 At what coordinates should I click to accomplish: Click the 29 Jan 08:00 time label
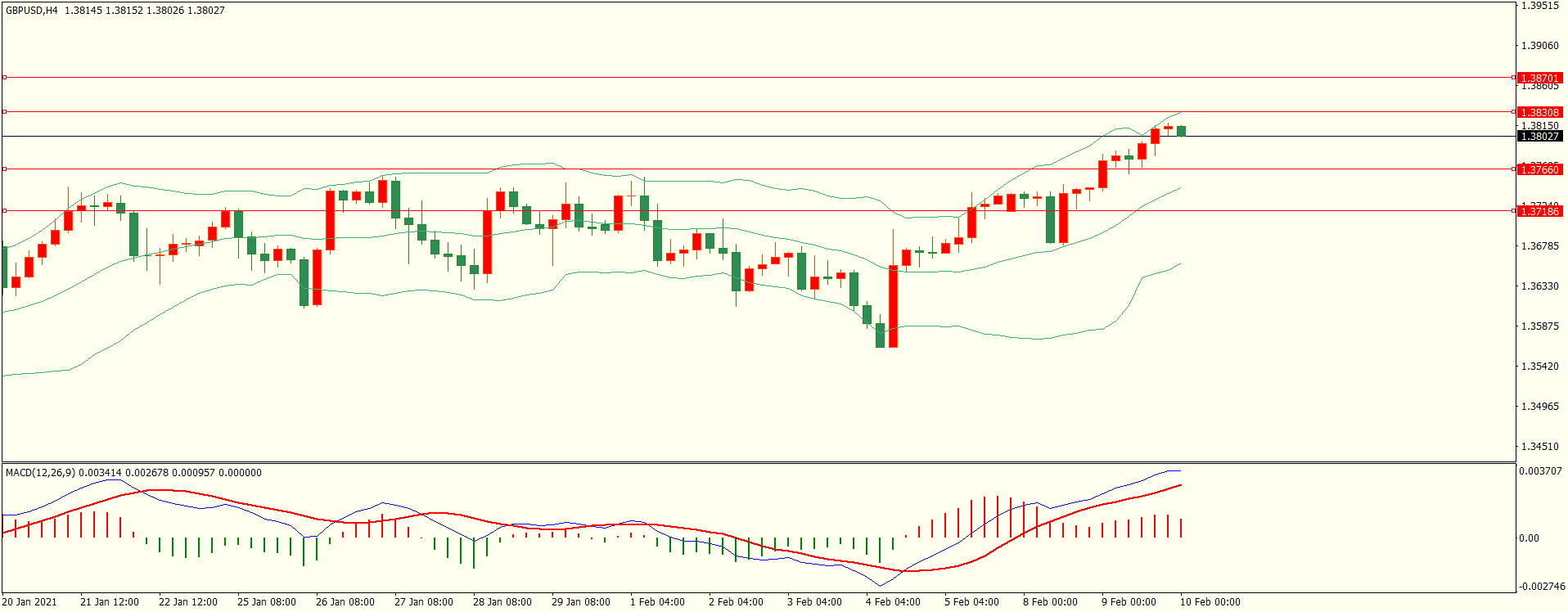(x=581, y=602)
